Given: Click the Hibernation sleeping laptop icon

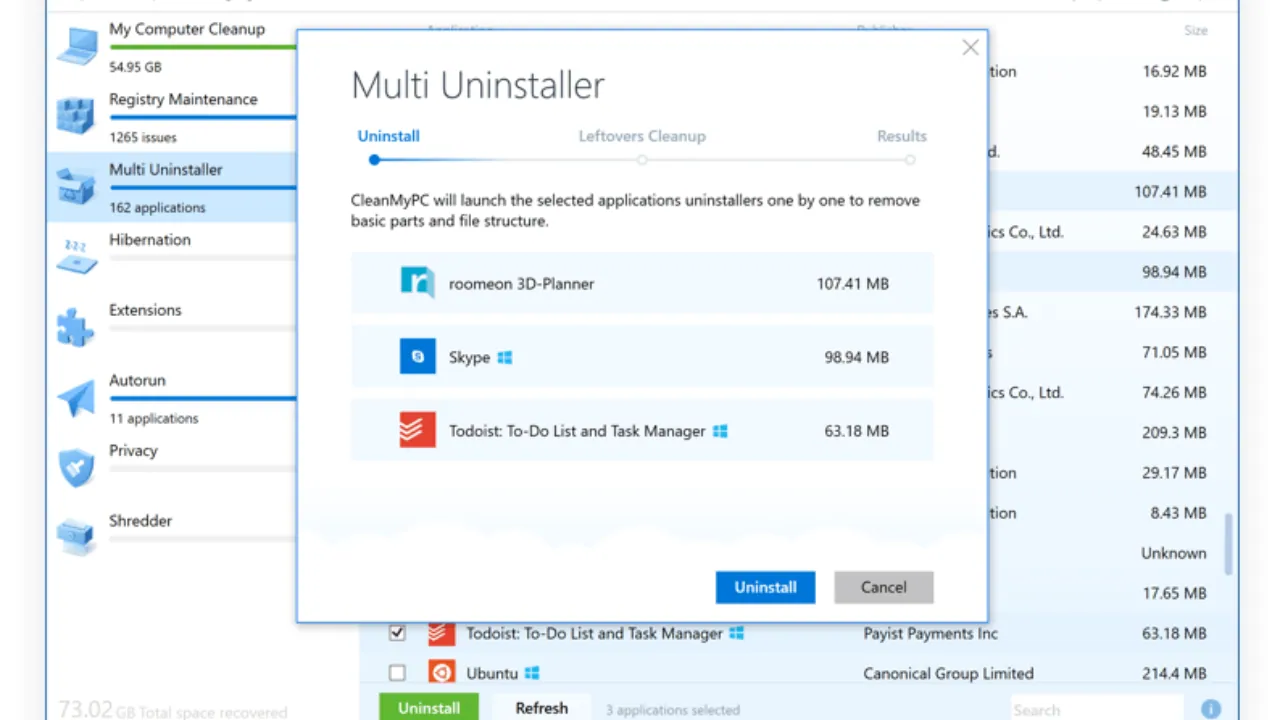Looking at the screenshot, I should coord(77,256).
